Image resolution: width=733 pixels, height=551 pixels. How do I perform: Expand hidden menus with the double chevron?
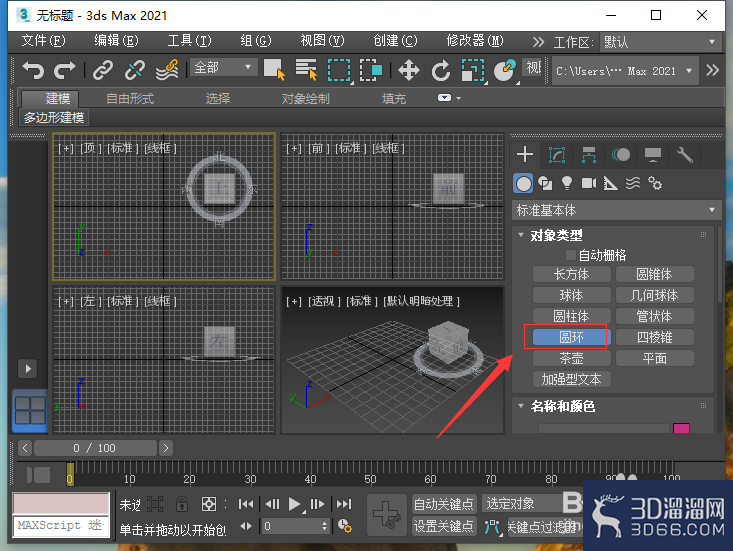pyautogui.click(x=539, y=42)
